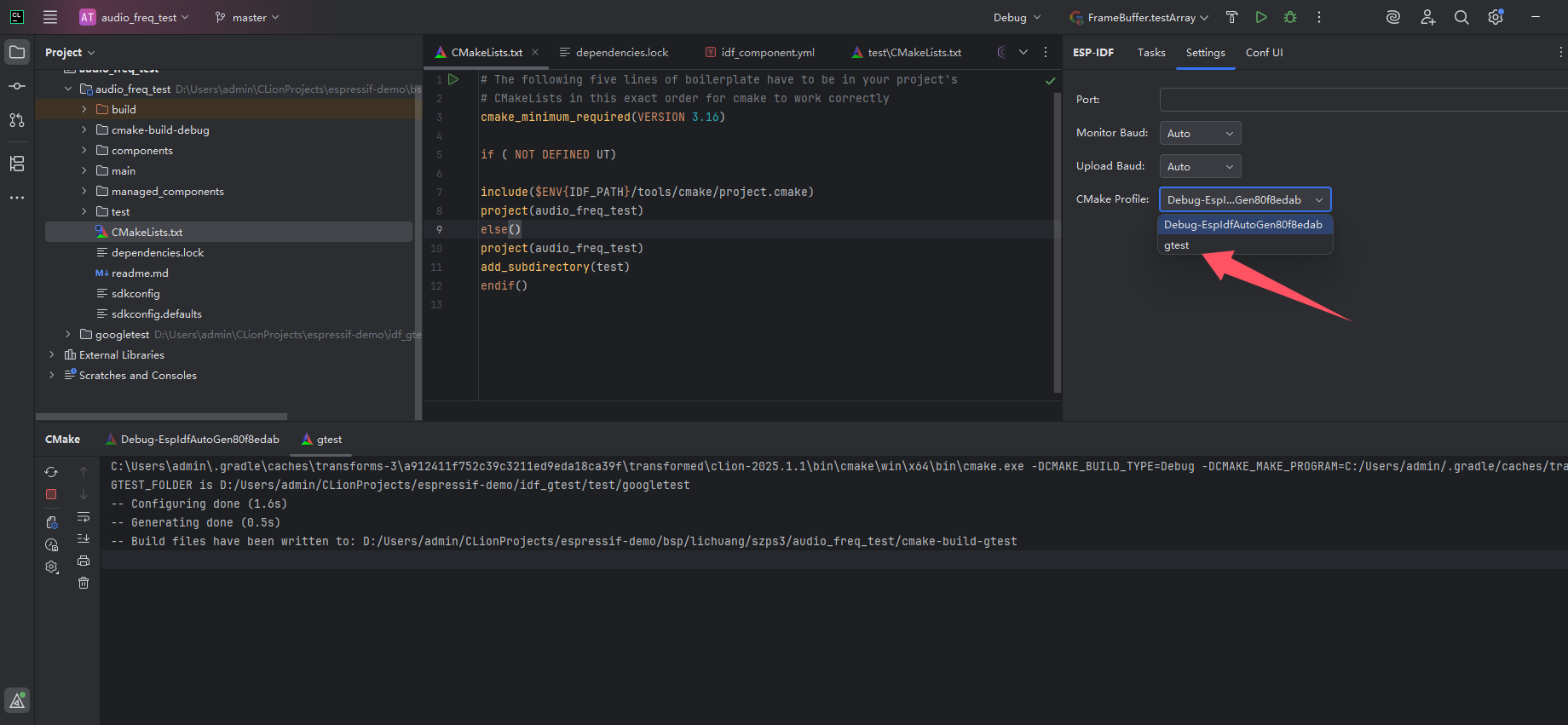
Task: Stop CMake reload red square
Action: (51, 494)
